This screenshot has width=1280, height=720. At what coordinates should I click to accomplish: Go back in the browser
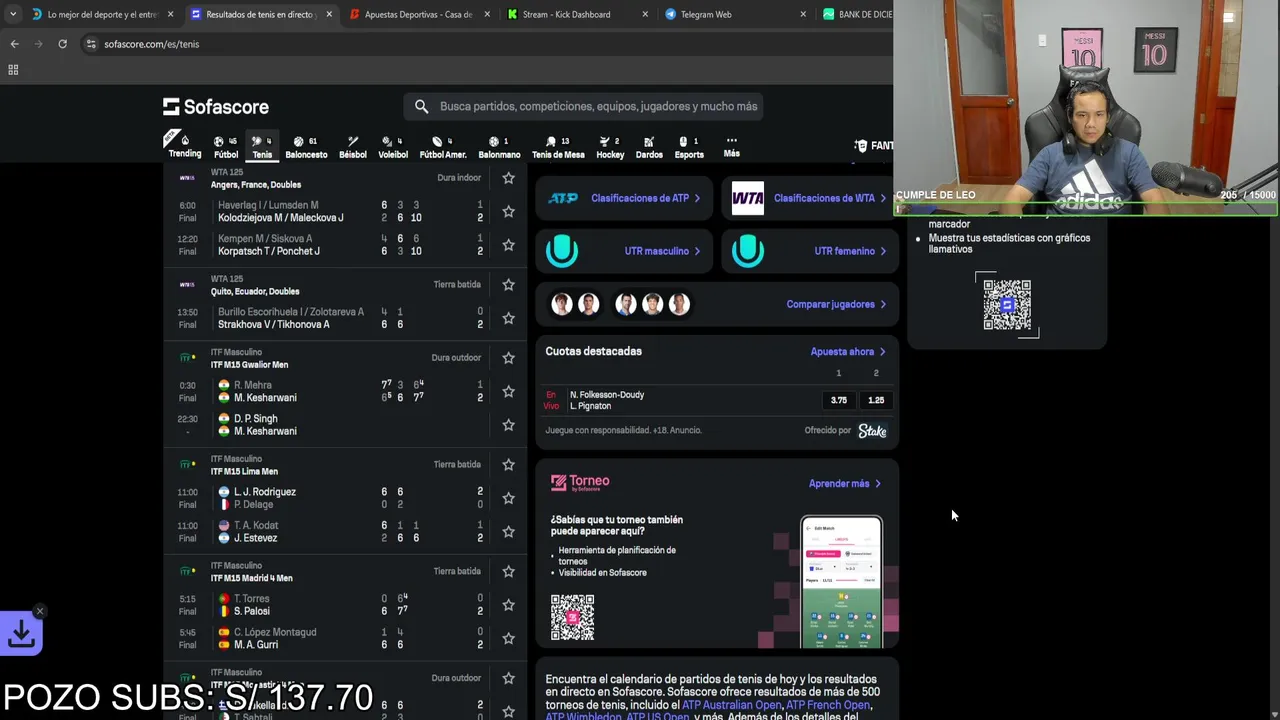(14, 44)
